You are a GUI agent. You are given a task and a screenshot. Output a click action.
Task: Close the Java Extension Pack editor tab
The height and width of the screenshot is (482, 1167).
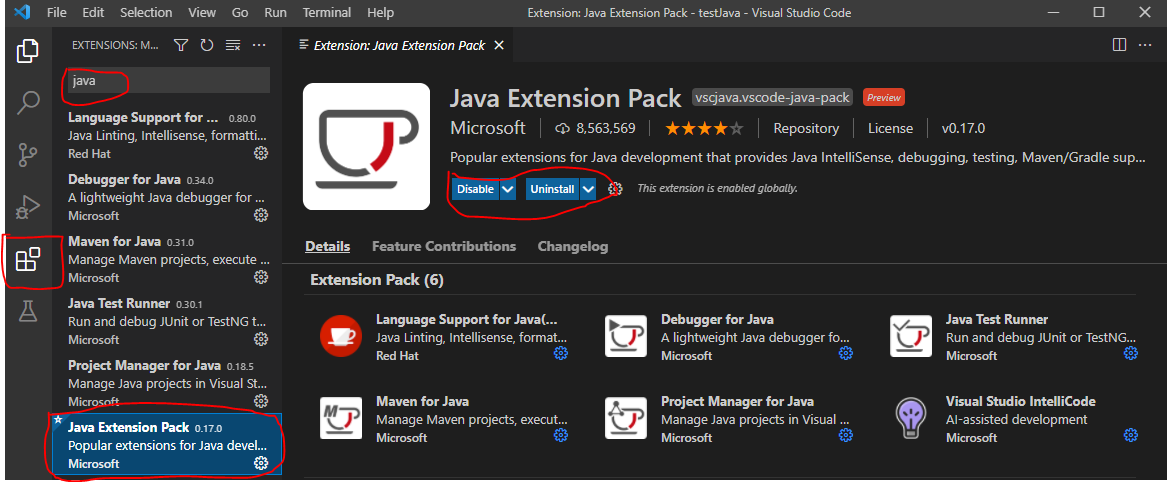[499, 45]
